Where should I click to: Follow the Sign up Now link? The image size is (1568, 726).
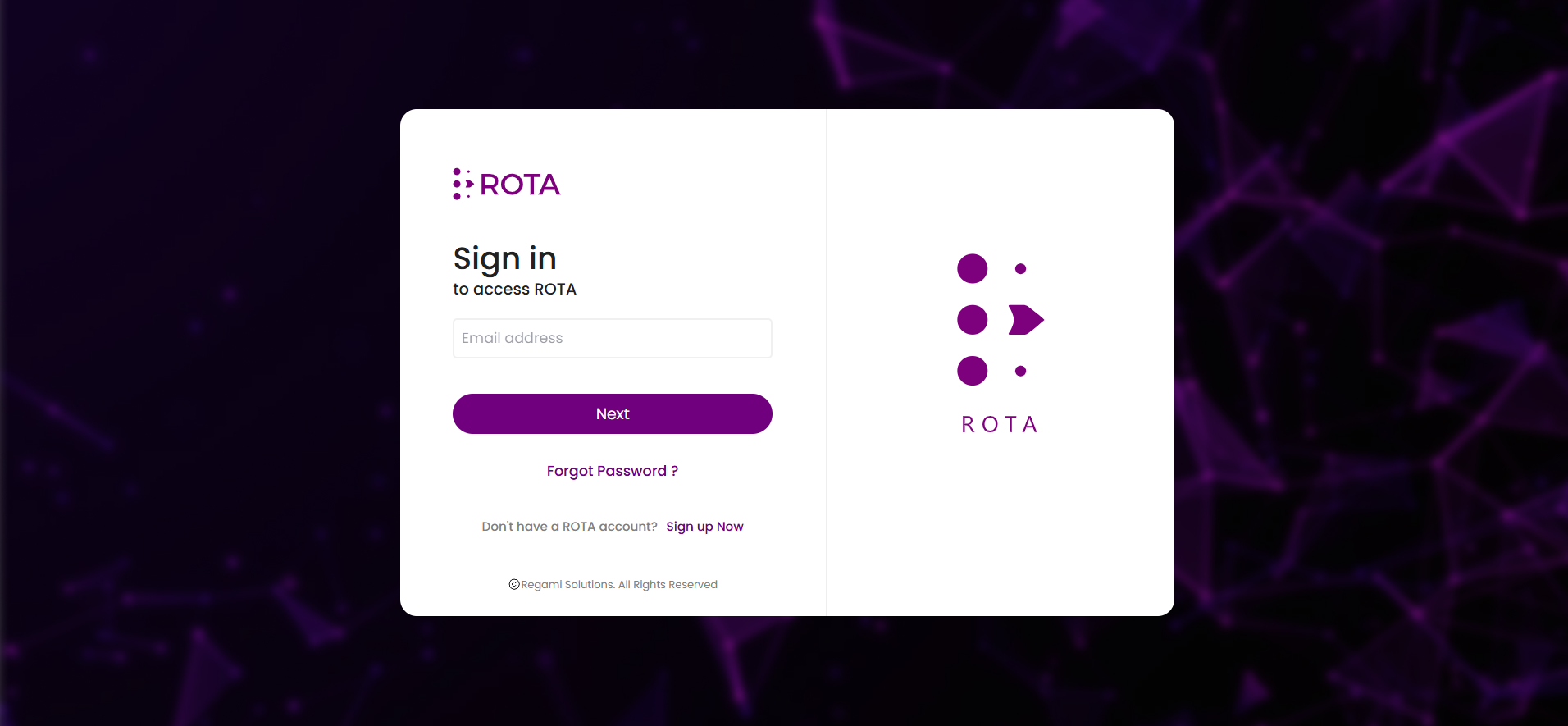(704, 527)
